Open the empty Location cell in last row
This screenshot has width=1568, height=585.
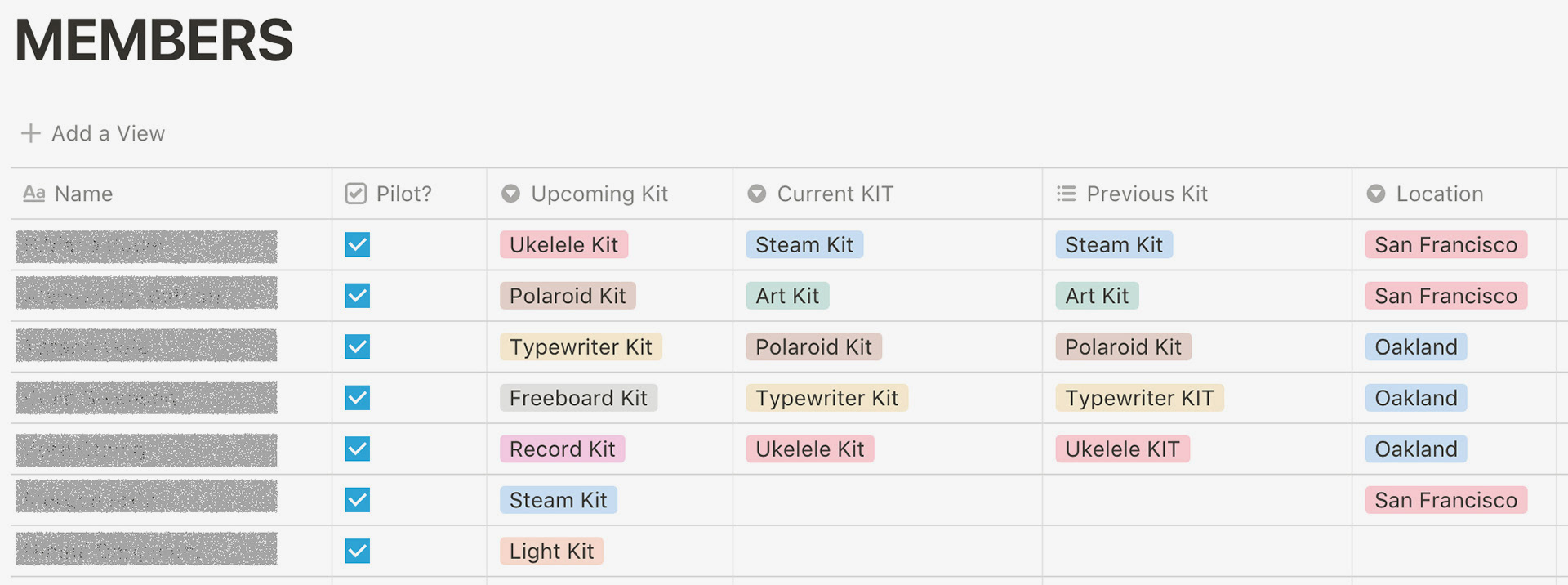click(1454, 552)
